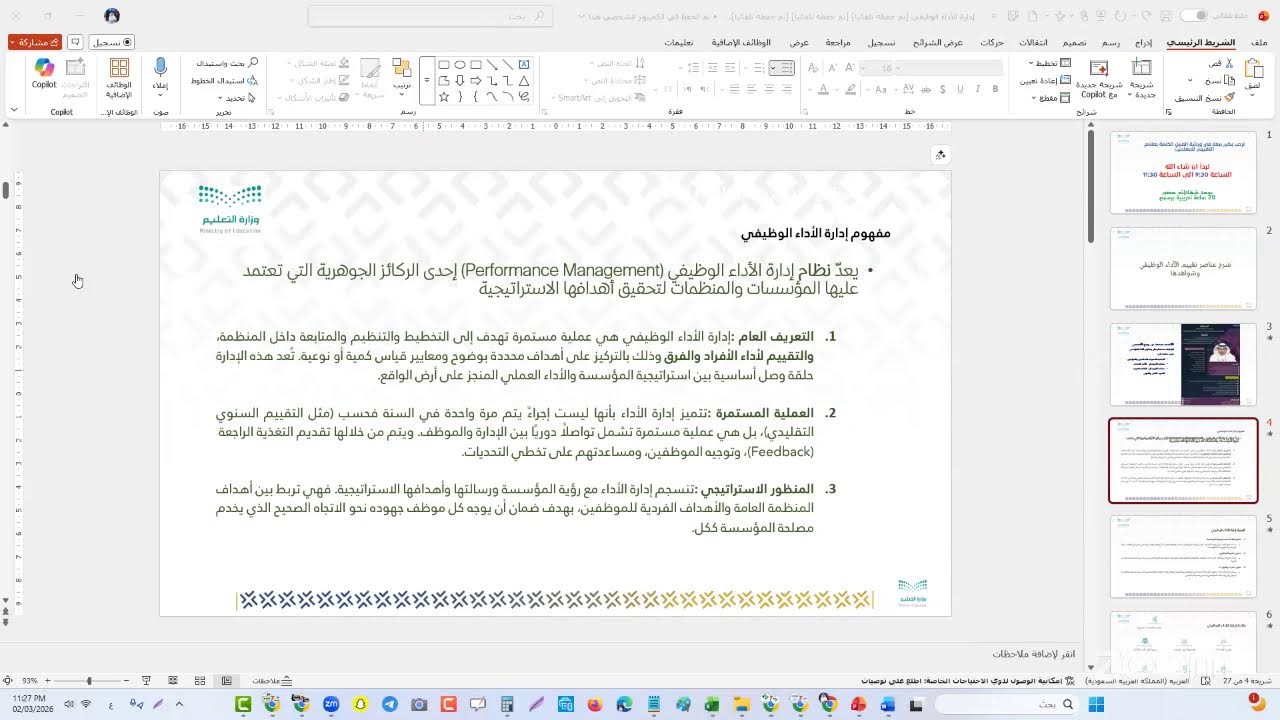Open Zoom from the taskbar

(x=331, y=704)
